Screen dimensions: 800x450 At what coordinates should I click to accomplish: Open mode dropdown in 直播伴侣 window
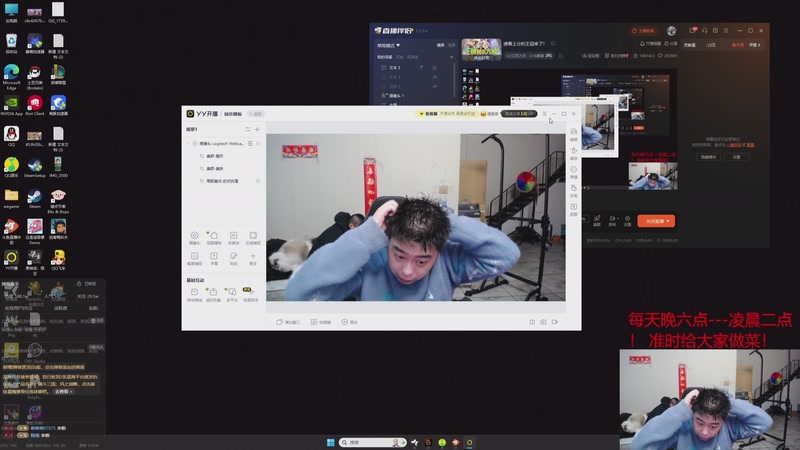coord(389,45)
